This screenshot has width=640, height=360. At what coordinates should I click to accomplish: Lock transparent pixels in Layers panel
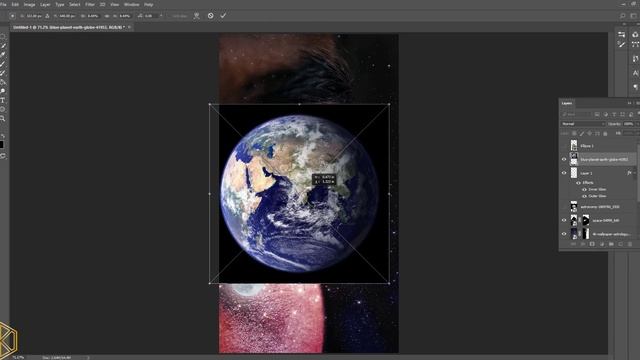coord(574,133)
